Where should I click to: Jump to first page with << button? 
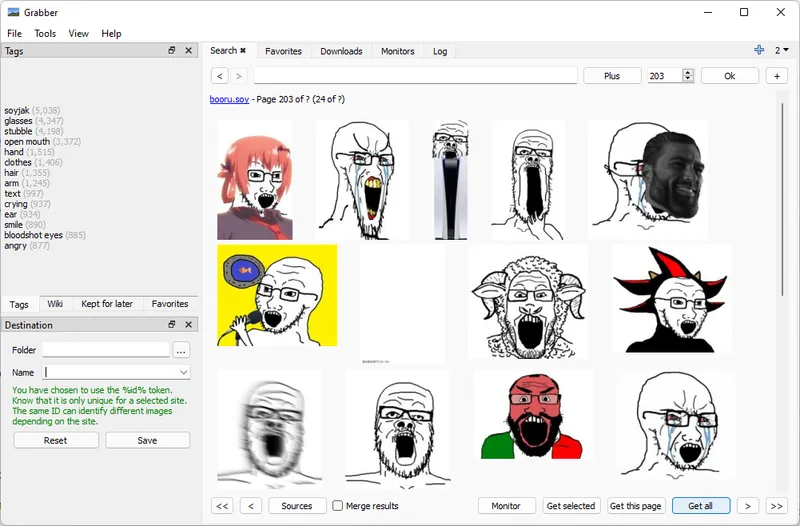tap(223, 506)
